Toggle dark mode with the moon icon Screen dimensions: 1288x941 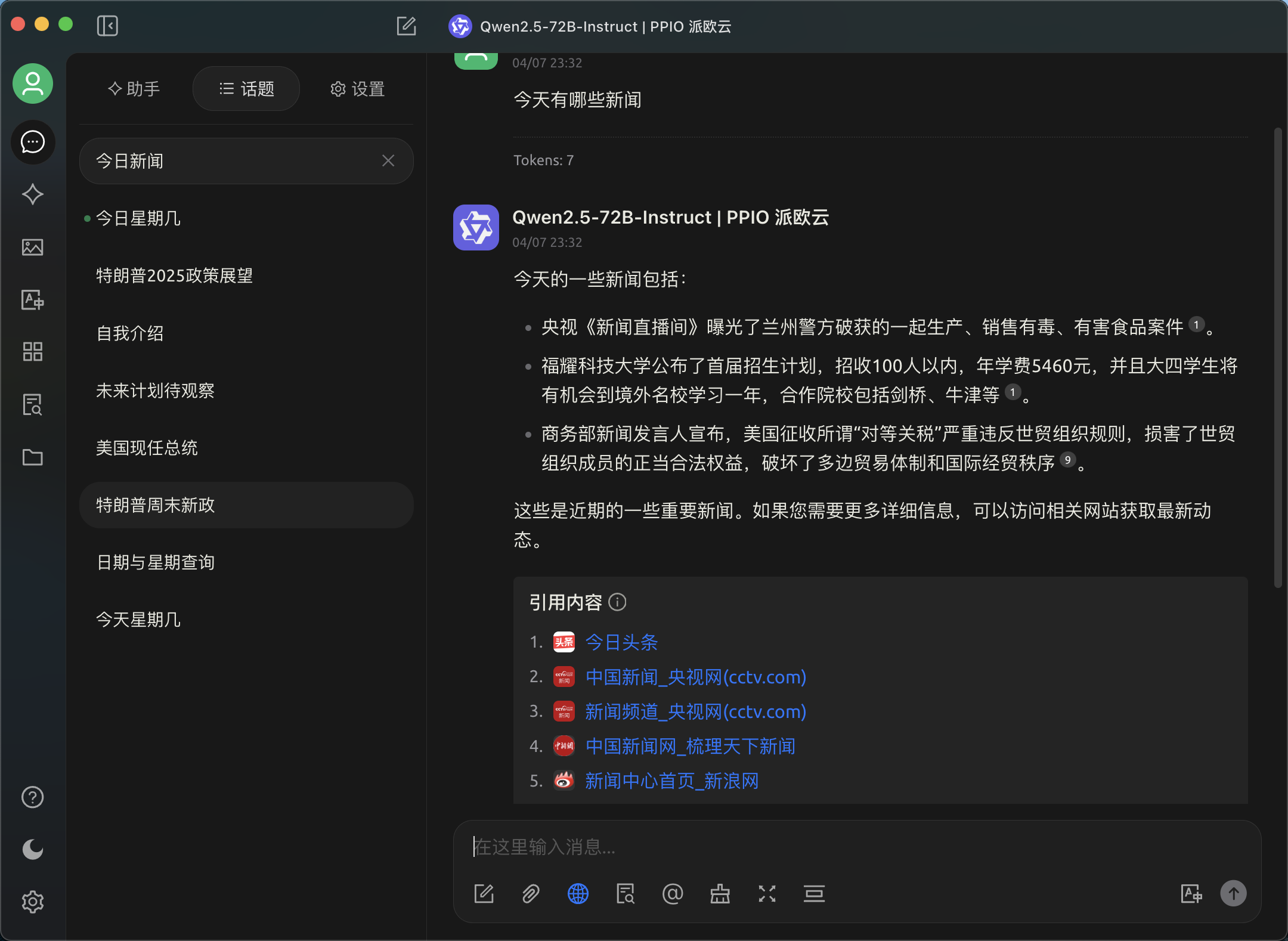coord(33,849)
